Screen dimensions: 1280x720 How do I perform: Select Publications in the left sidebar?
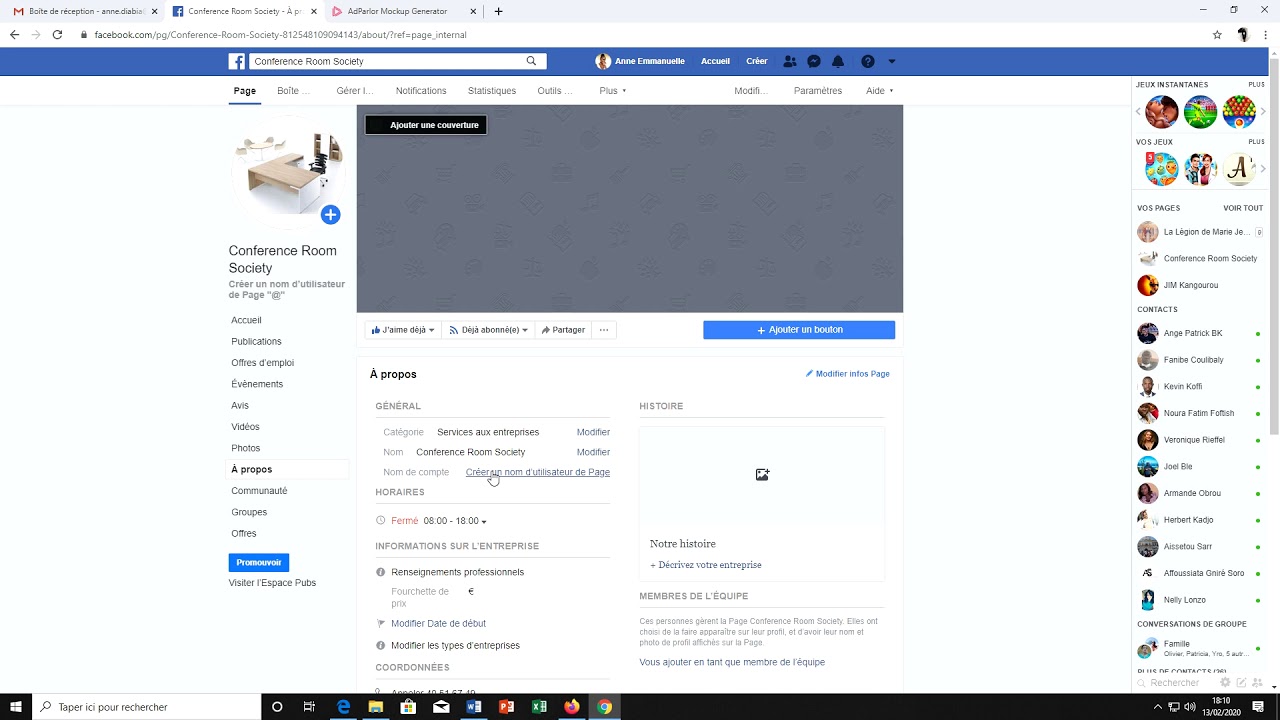(256, 342)
